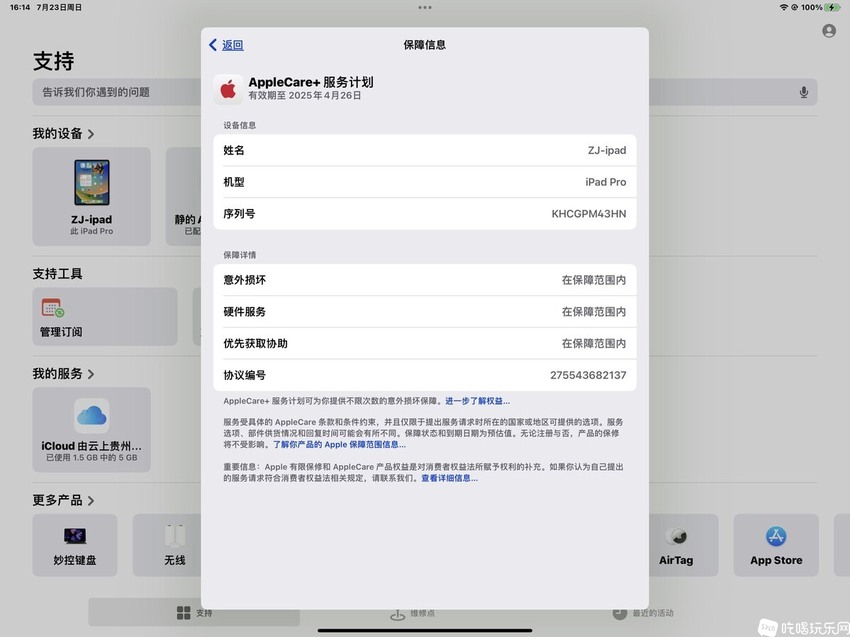Select the 姓名 ZJ-ipad row
The image size is (850, 637).
click(x=424, y=150)
